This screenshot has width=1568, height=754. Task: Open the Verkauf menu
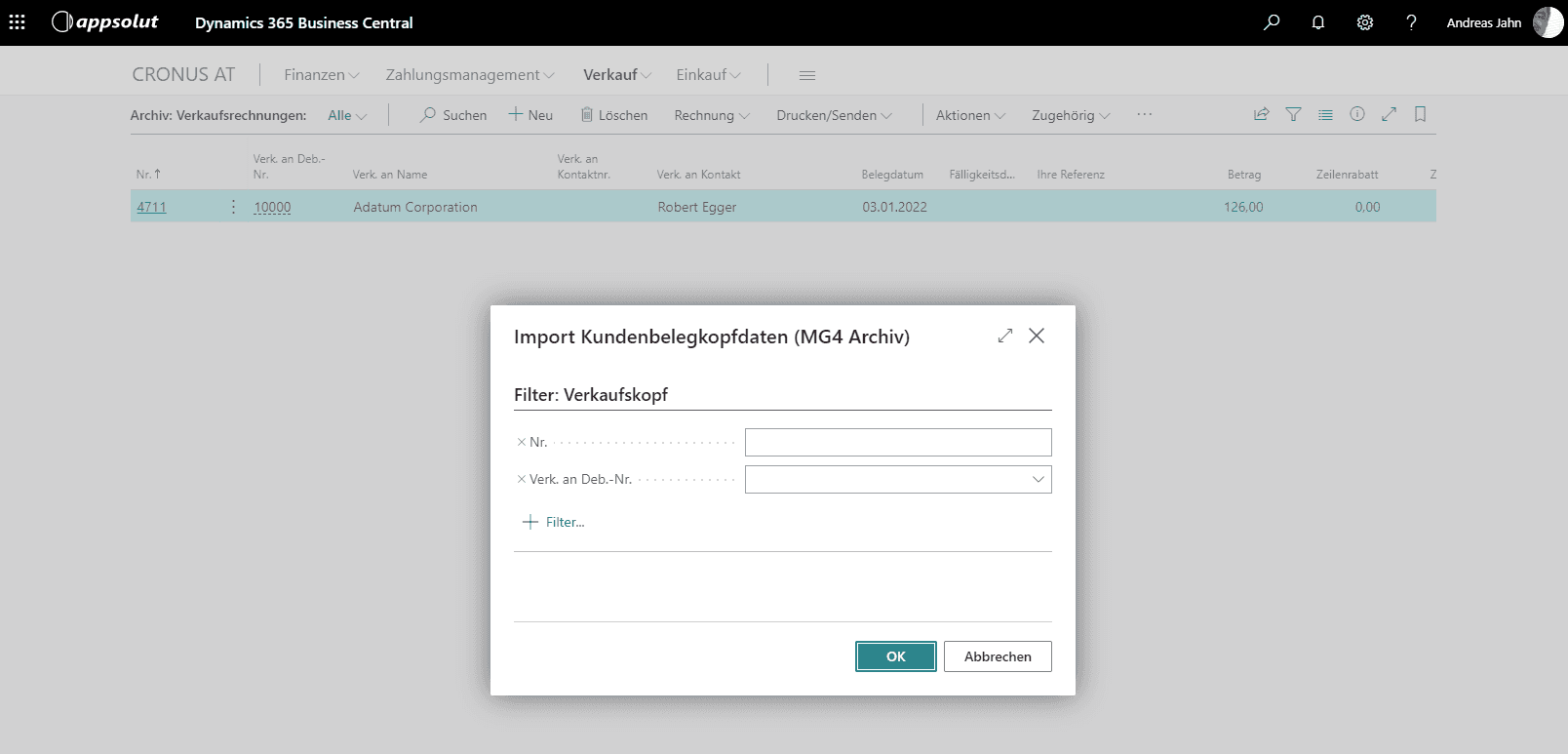click(x=616, y=75)
